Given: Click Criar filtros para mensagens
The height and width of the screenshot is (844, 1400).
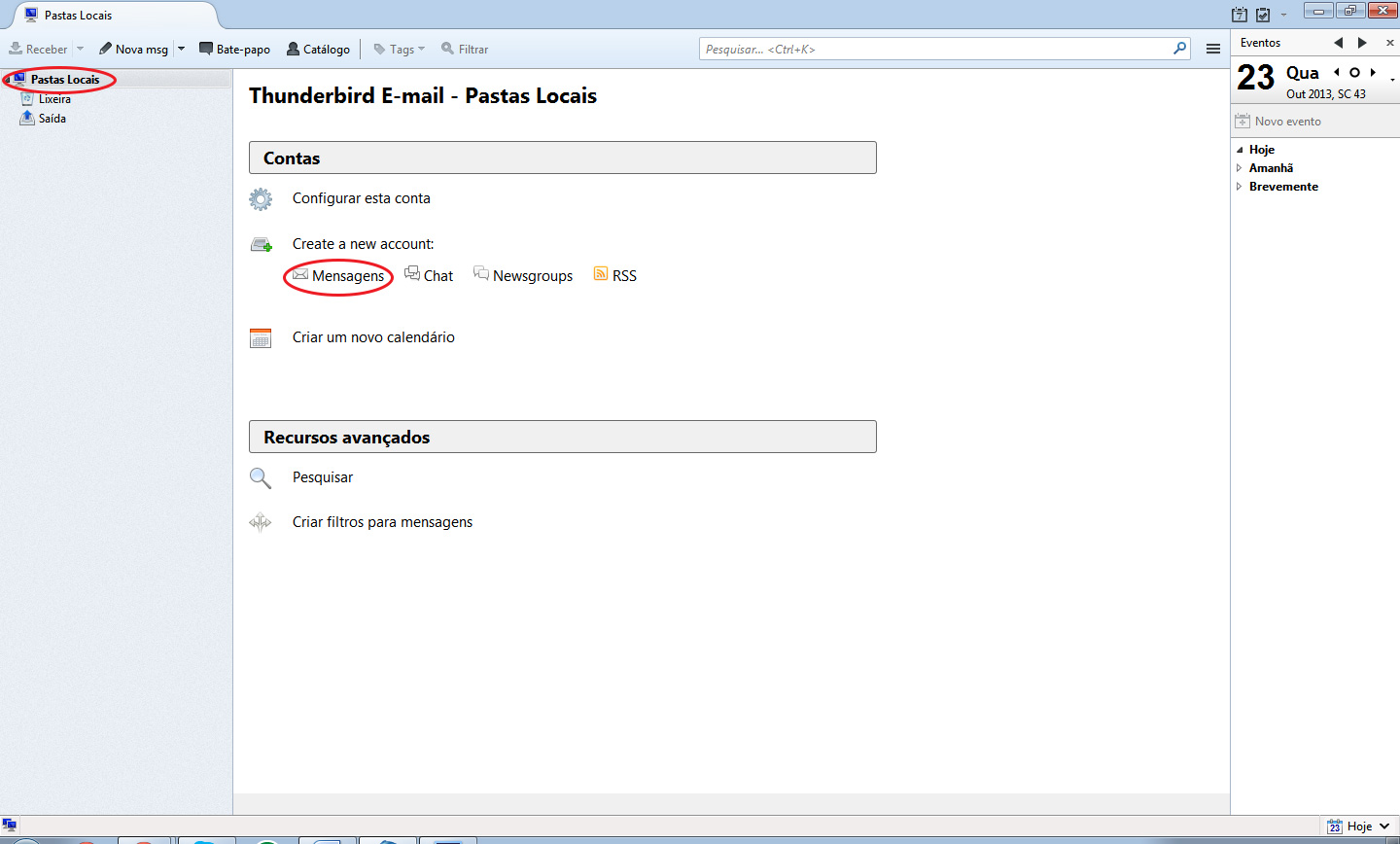Looking at the screenshot, I should pyautogui.click(x=382, y=522).
